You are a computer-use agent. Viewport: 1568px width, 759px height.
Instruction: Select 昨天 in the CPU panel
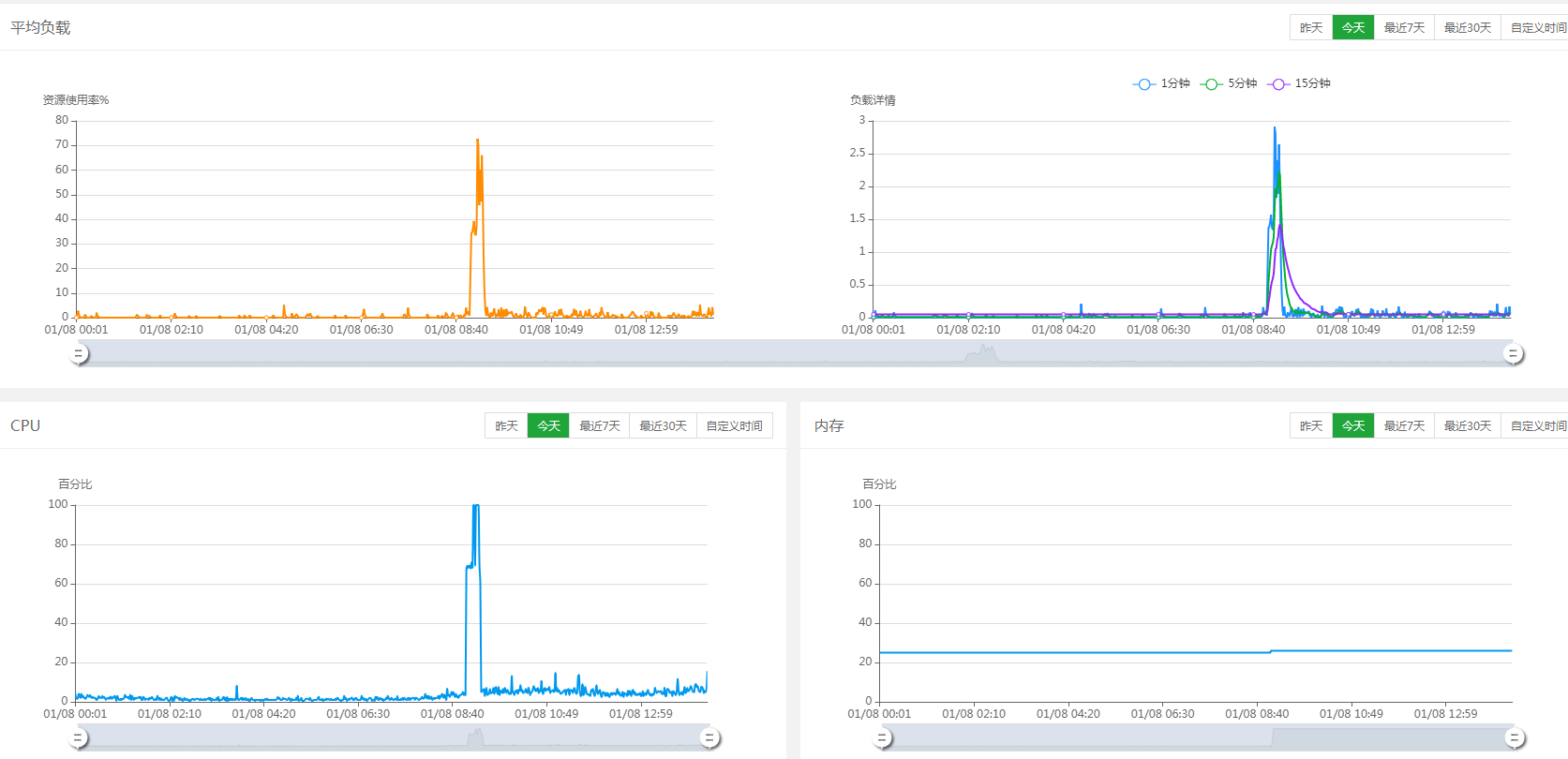pyautogui.click(x=506, y=426)
